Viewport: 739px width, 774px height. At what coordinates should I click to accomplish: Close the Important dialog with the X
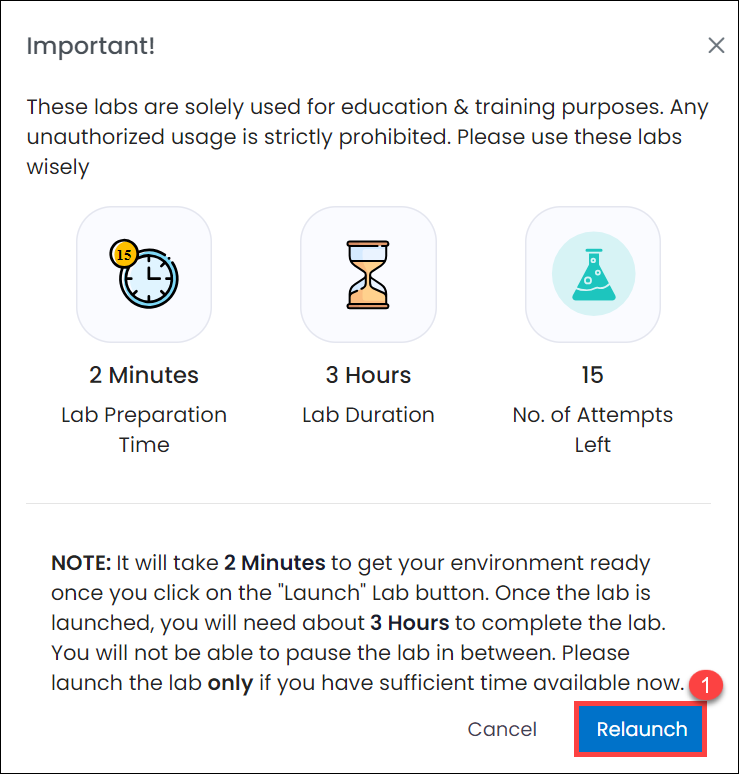[x=716, y=45]
